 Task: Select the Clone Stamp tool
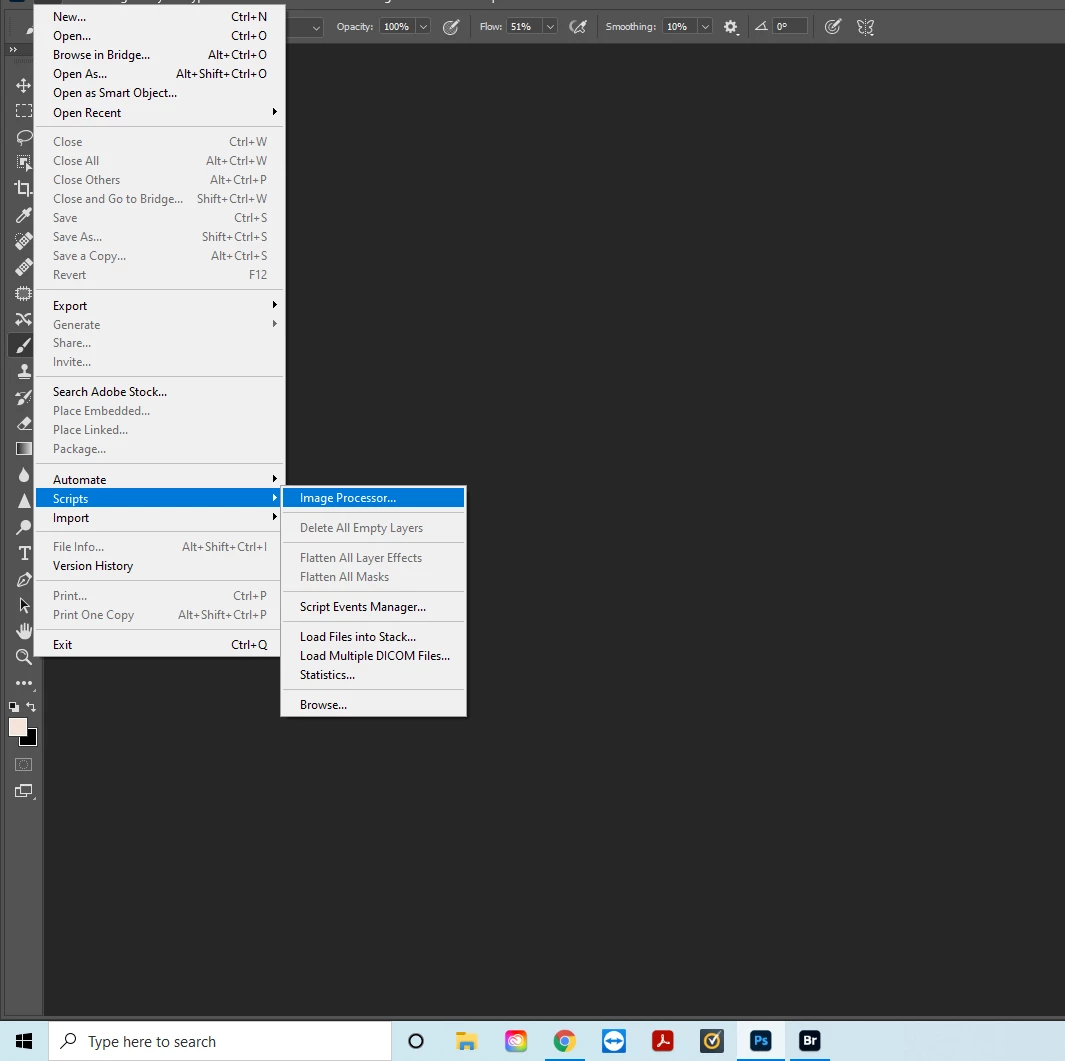[23, 371]
